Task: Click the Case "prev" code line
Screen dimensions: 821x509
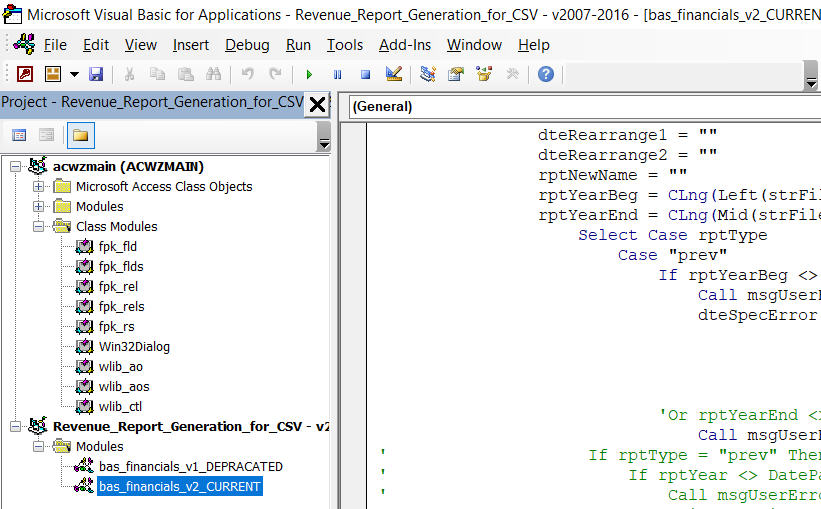Action: click(672, 255)
